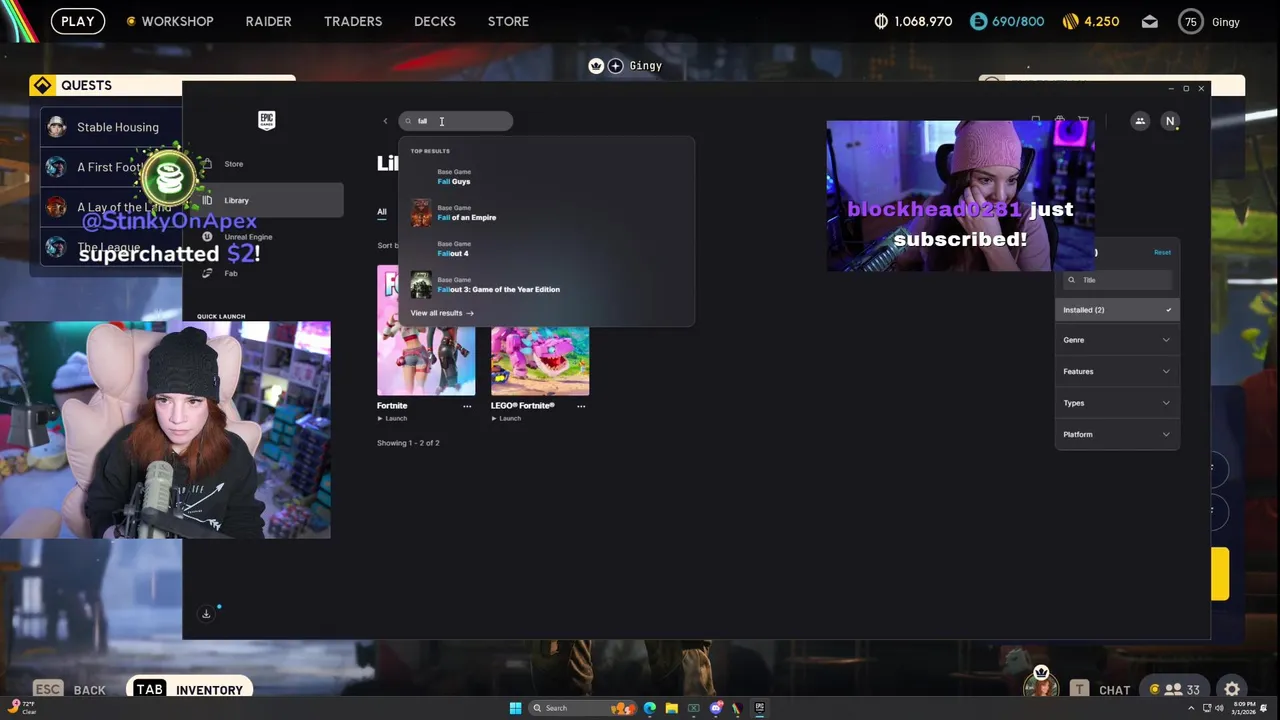Click the Fallout 3 cover icon

[421, 285]
